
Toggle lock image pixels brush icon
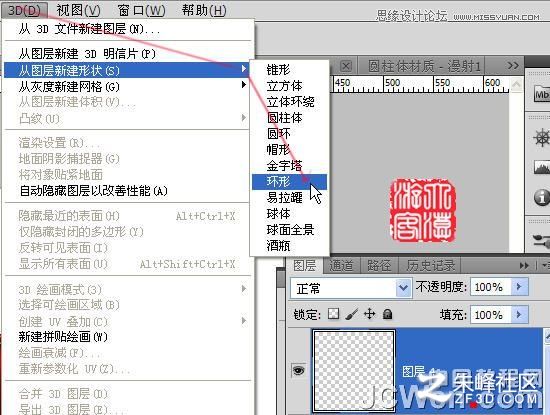pyautogui.click(x=351, y=314)
